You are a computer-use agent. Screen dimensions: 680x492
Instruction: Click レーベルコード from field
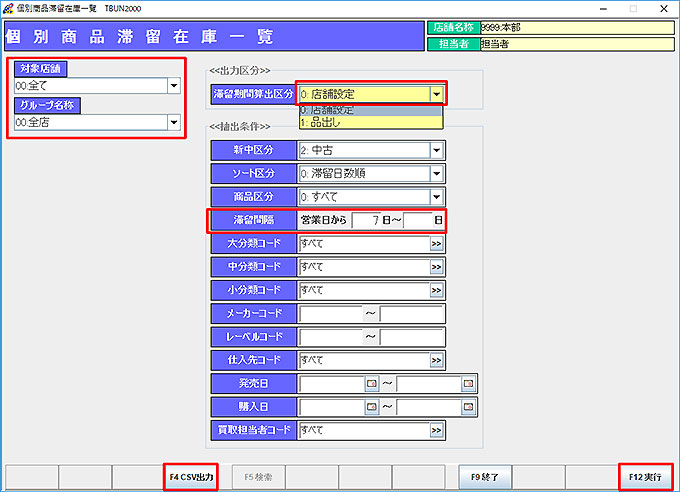click(330, 337)
